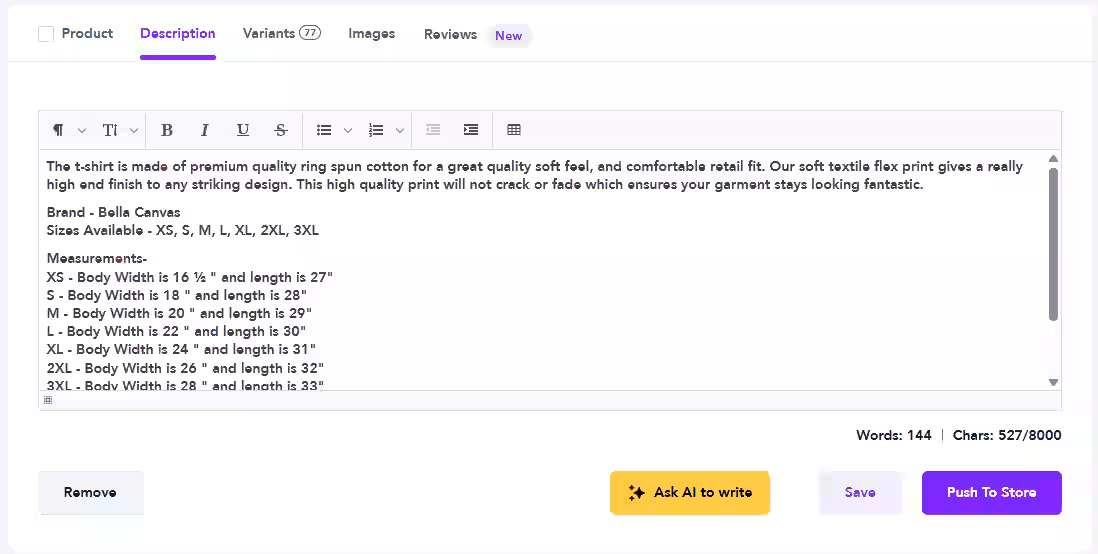Expand the text size dropdown arrow
This screenshot has height=554, width=1098.
tap(134, 130)
